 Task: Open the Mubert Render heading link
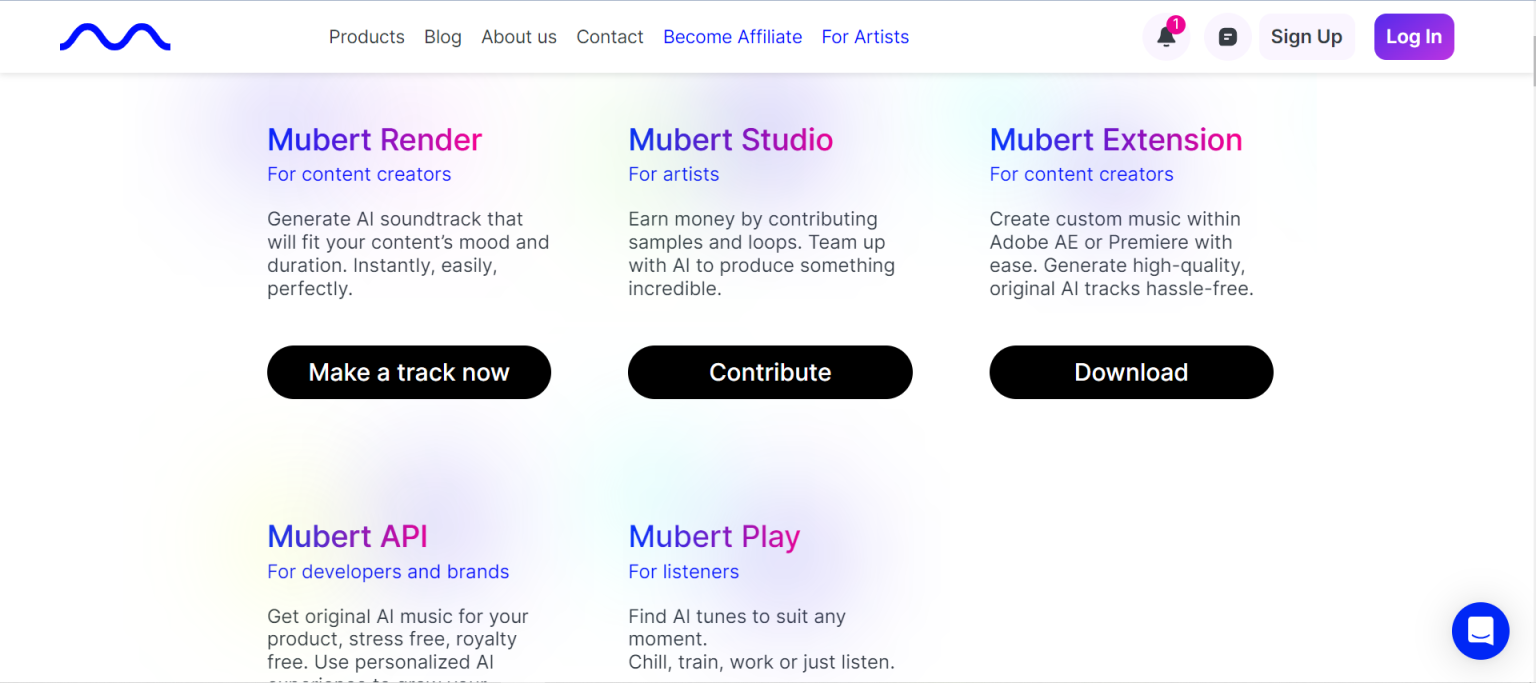click(374, 140)
